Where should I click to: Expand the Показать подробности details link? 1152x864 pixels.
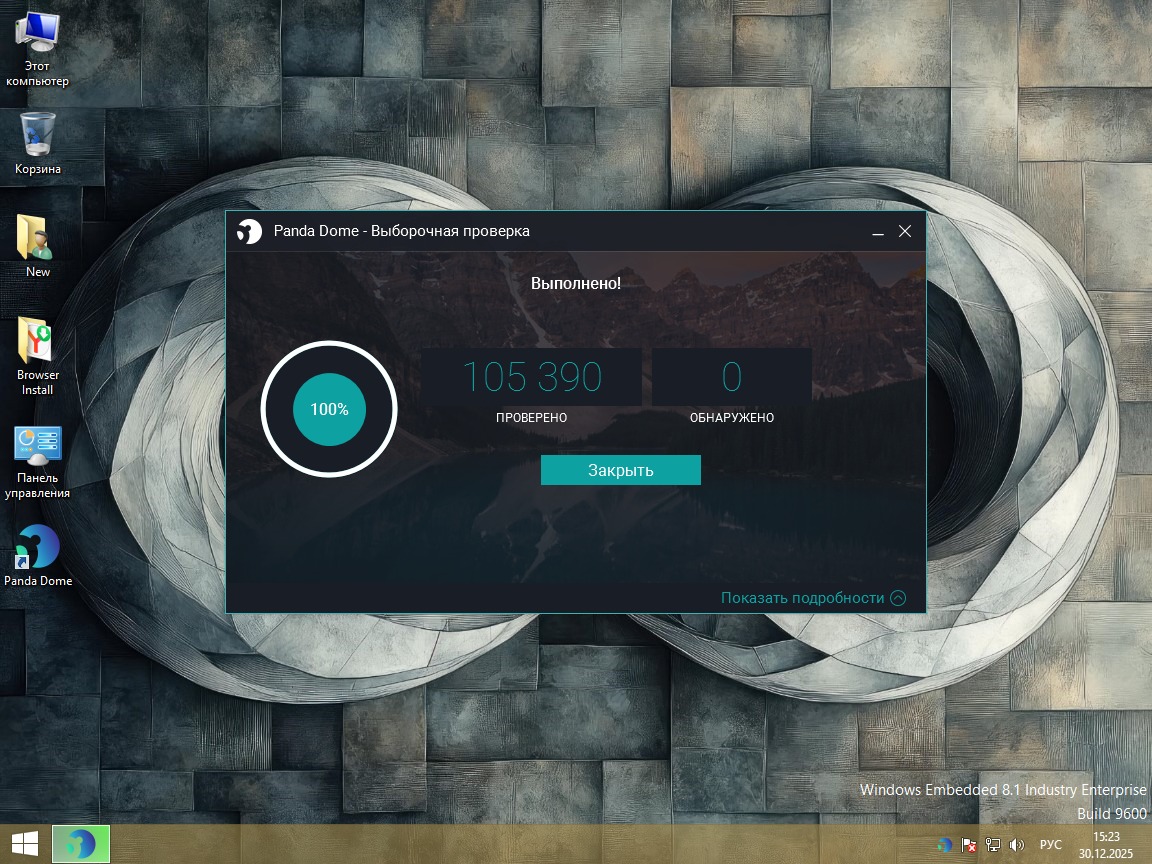tap(802, 598)
